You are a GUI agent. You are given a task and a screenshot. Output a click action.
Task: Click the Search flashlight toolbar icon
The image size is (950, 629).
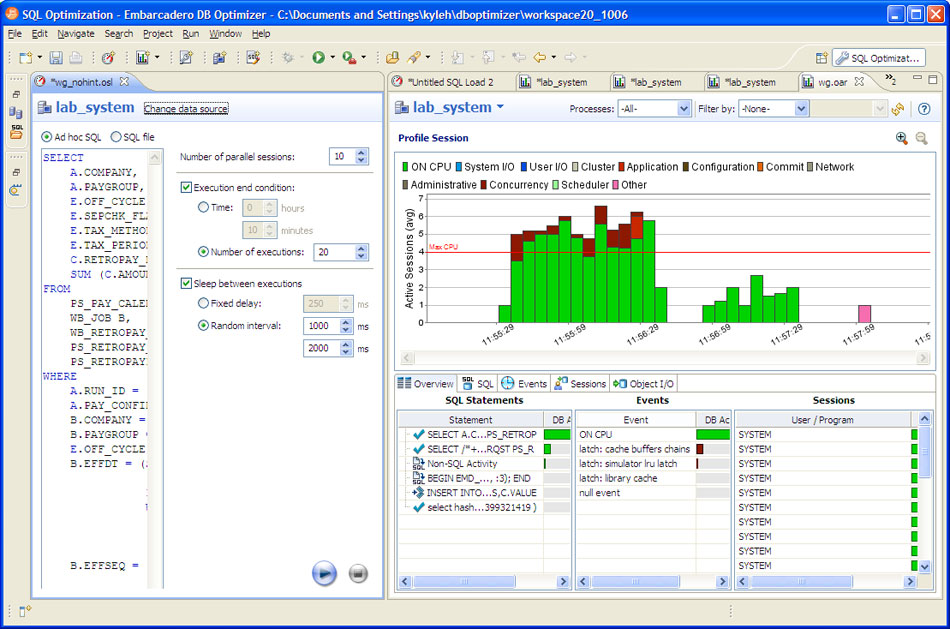(414, 58)
